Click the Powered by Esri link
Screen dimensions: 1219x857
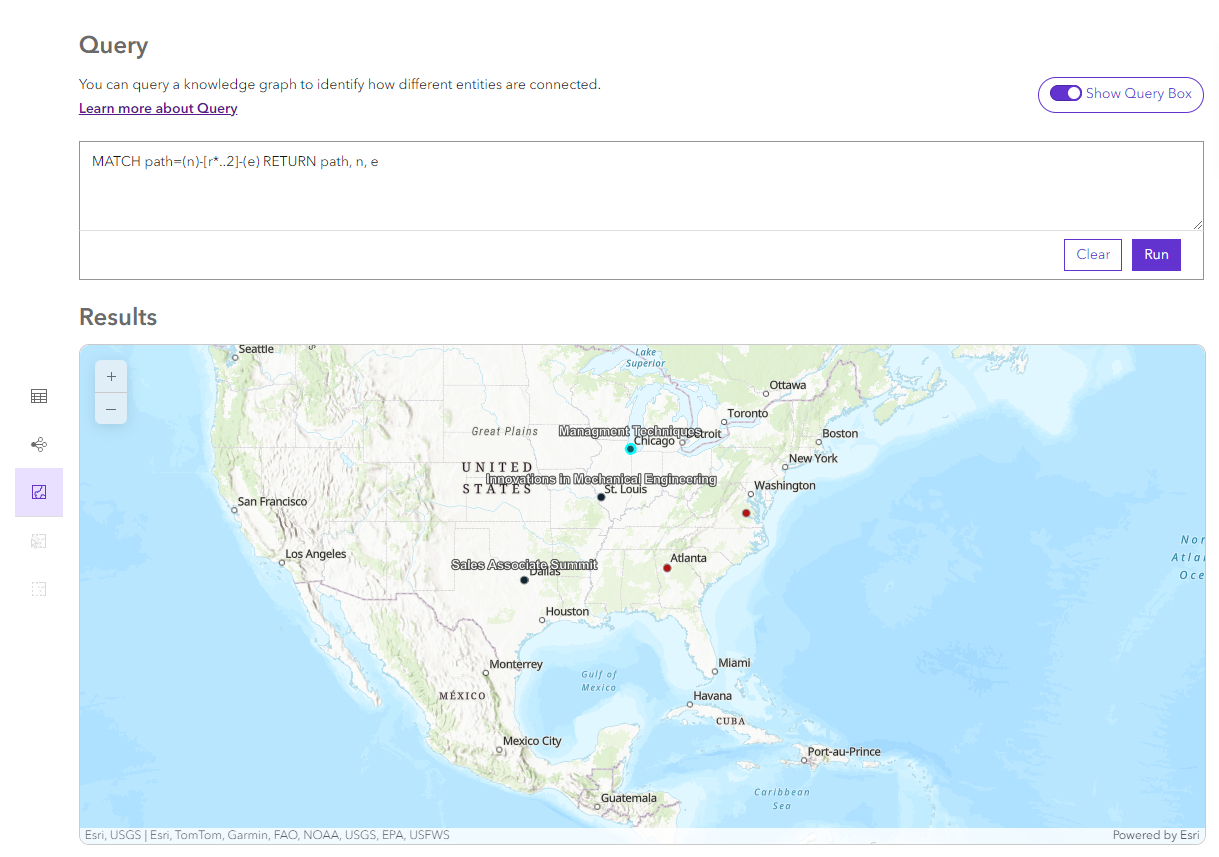coord(1156,834)
